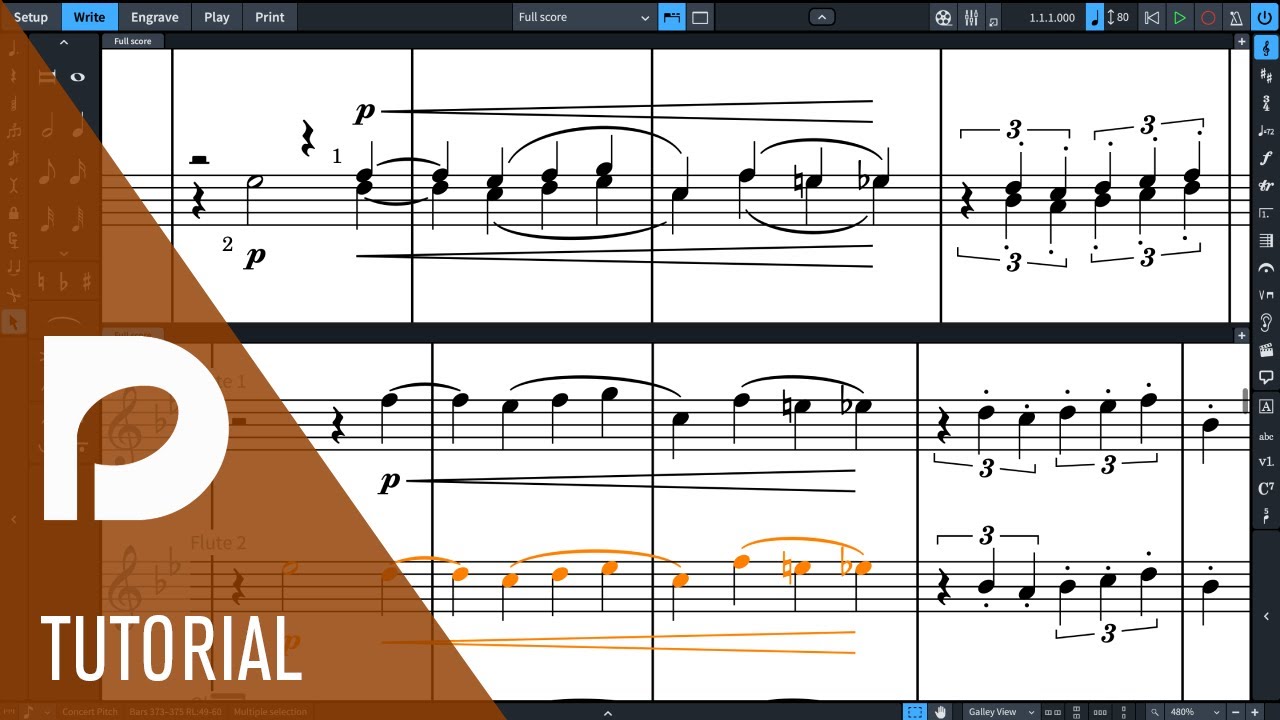Open the Video panel
1280x720 pixels.
(1266, 350)
